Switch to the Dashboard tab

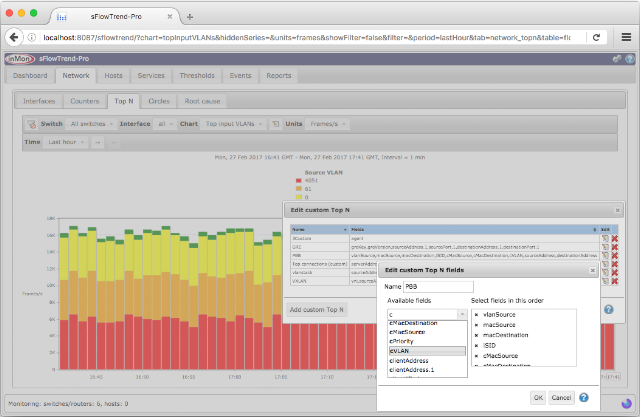30,76
